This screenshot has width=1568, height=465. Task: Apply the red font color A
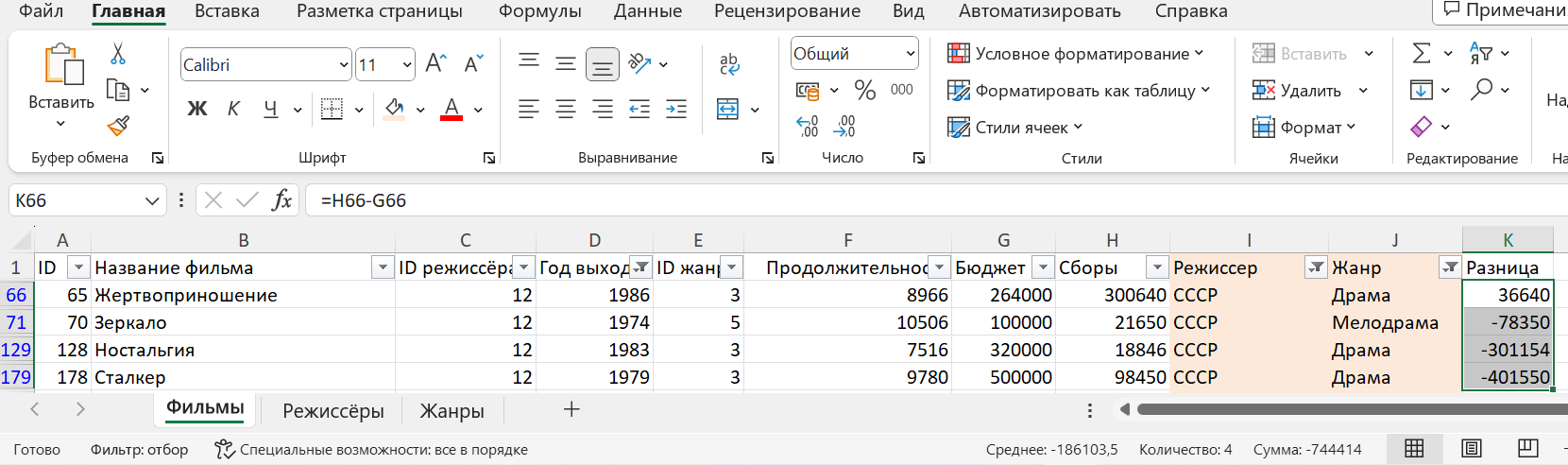pyautogui.click(x=452, y=109)
